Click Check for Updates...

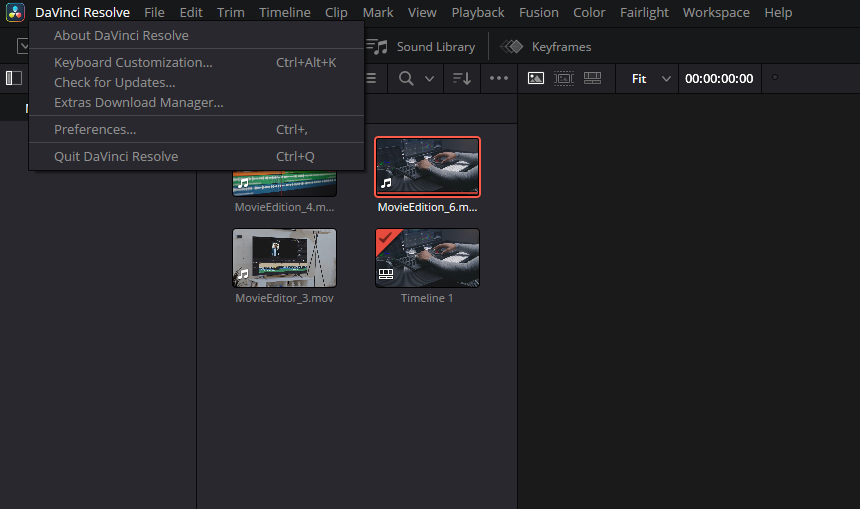pyautogui.click(x=114, y=82)
